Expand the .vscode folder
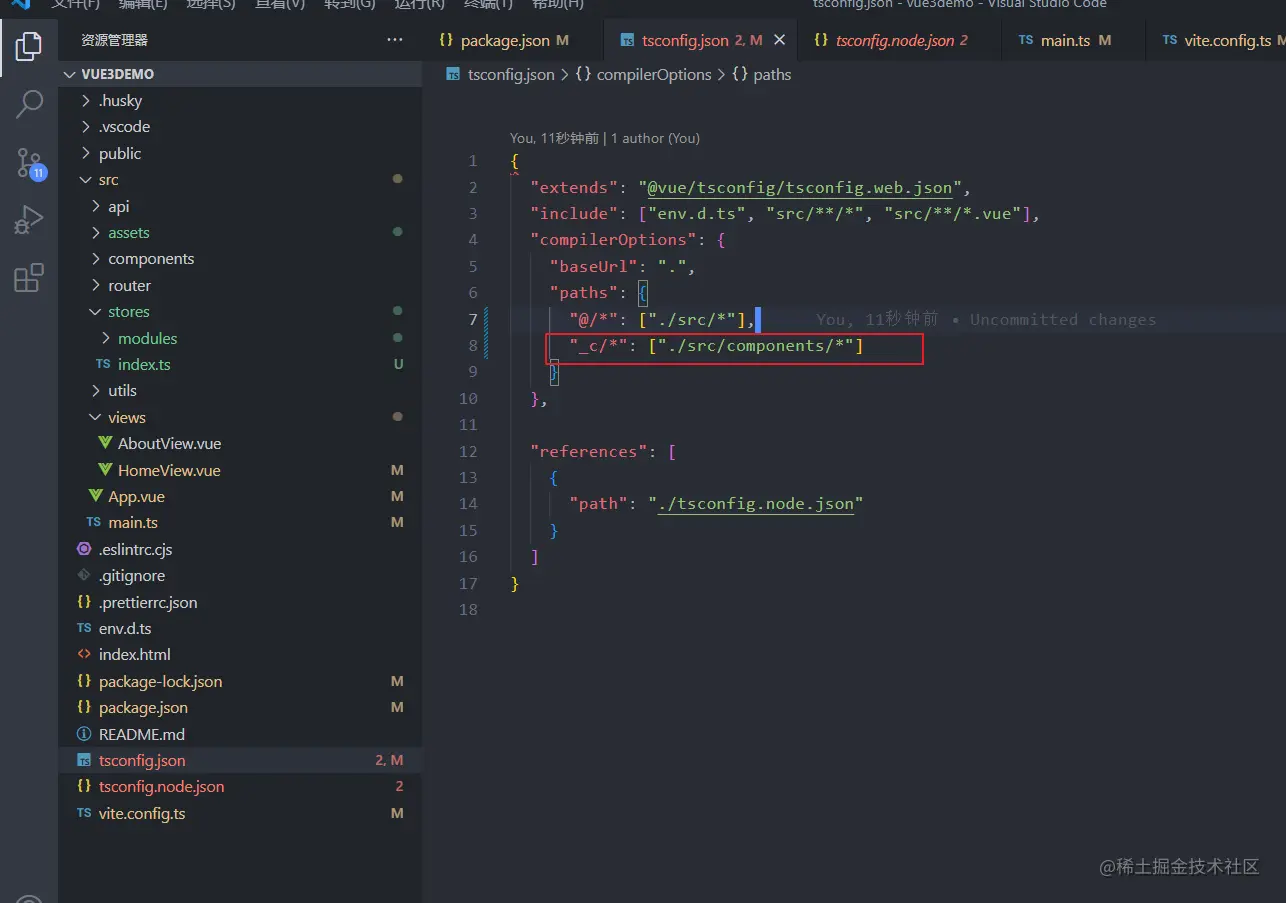The image size is (1286, 903). pyautogui.click(x=240, y=127)
